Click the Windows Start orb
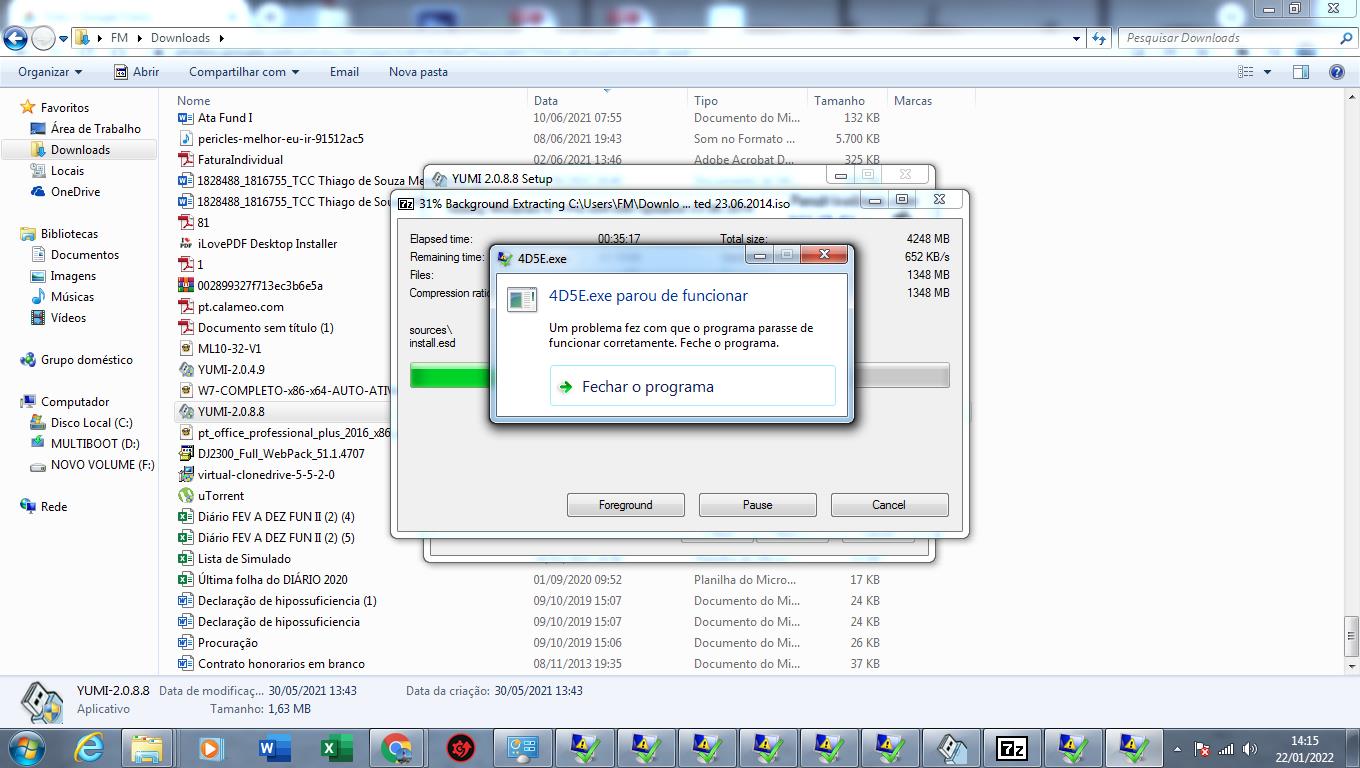The width and height of the screenshot is (1360, 768). (25, 748)
